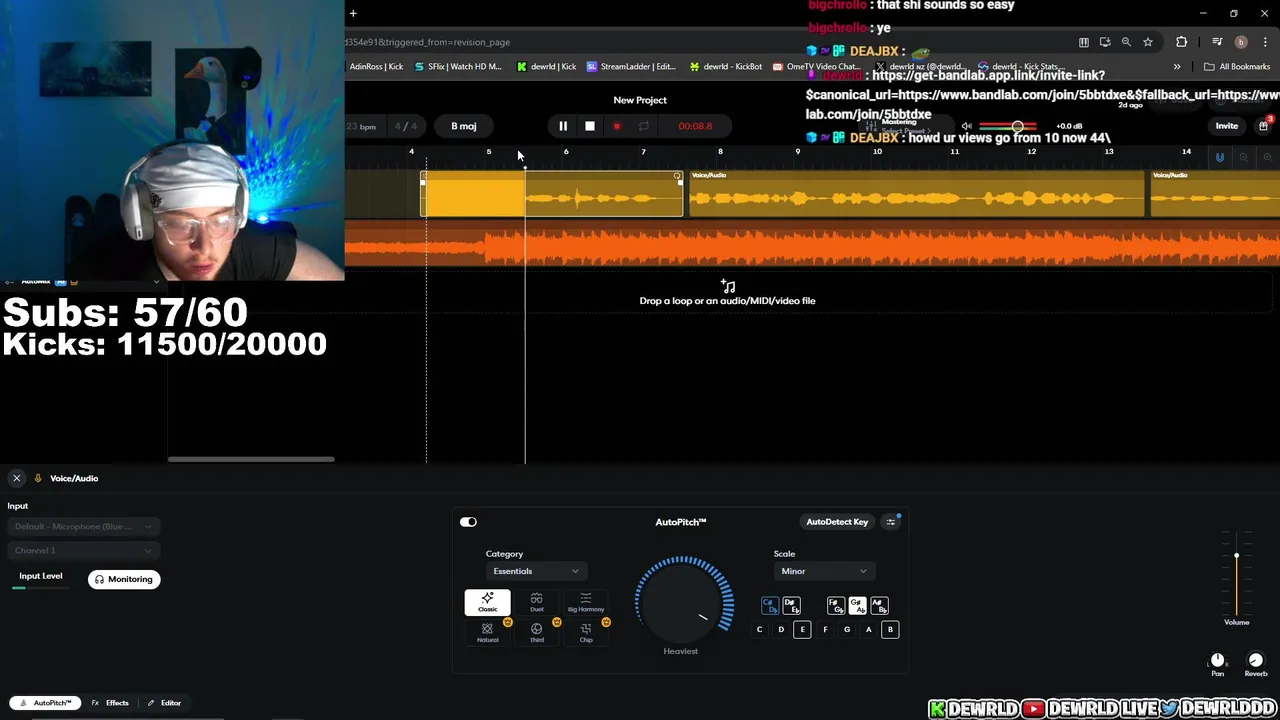This screenshot has height=720, width=1280.
Task: Toggle the A#/Bb note key
Action: click(x=879, y=606)
